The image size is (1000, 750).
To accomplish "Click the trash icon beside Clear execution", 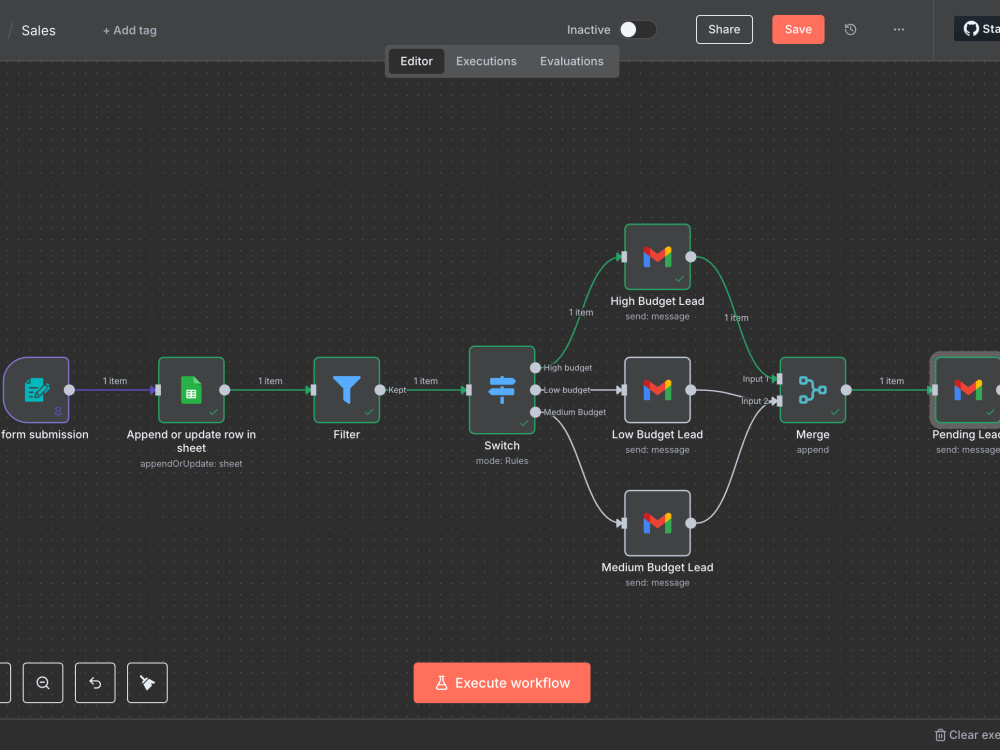I will [x=940, y=735].
